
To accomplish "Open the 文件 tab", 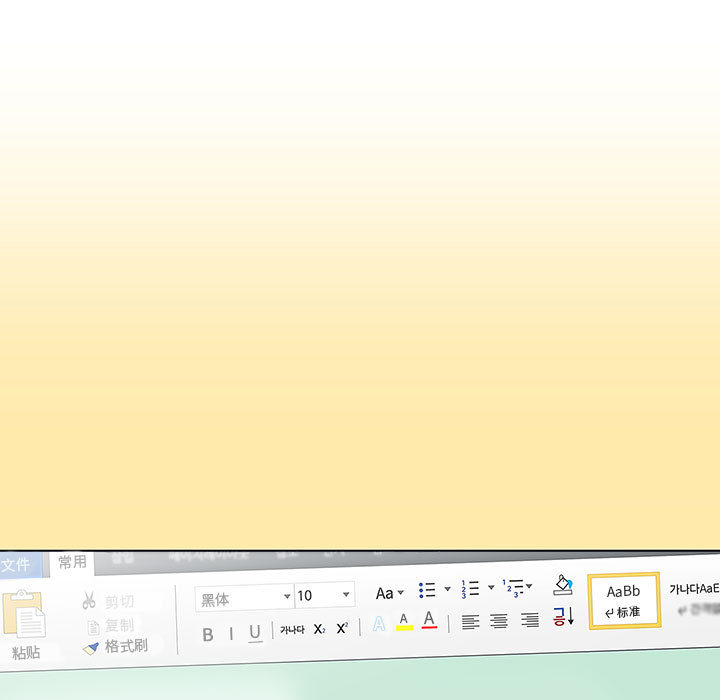I will coord(16,565).
